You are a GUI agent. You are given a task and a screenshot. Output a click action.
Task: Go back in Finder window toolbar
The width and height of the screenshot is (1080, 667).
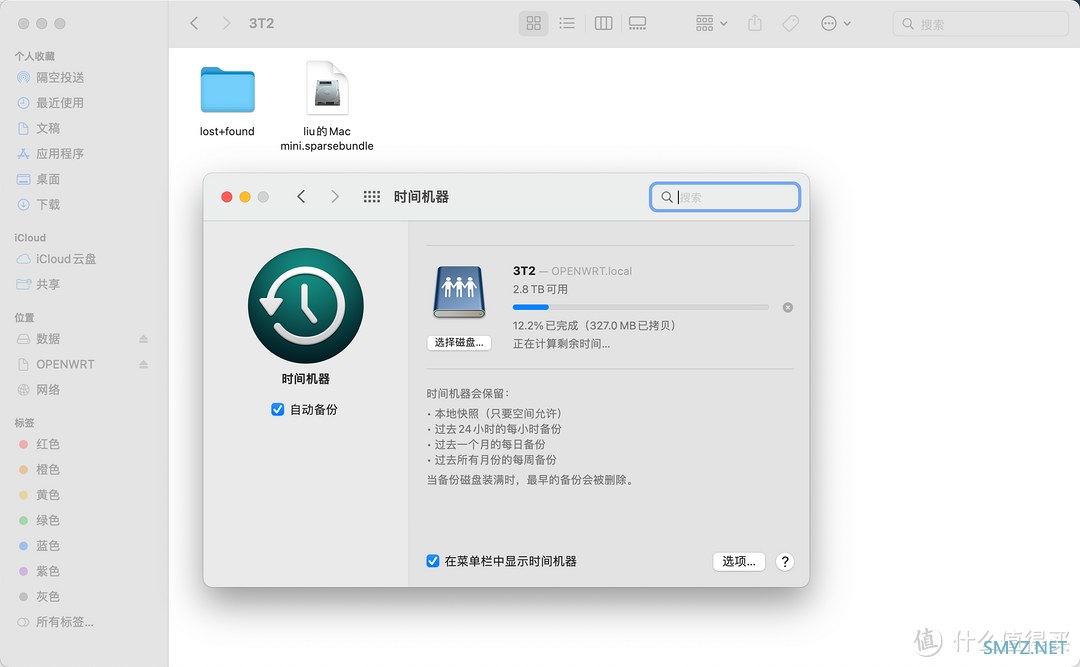pos(194,23)
